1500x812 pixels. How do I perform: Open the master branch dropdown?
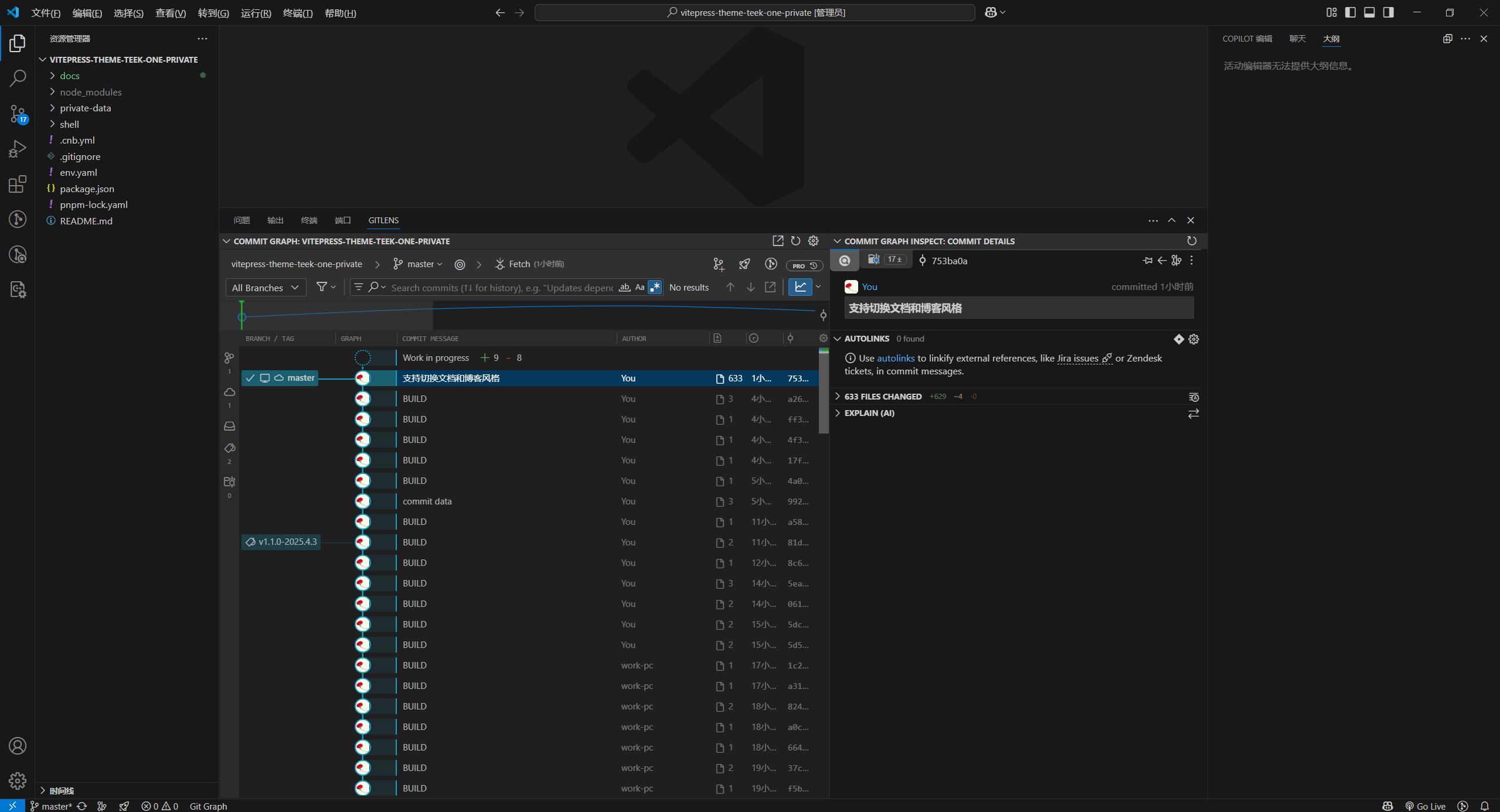pos(418,264)
